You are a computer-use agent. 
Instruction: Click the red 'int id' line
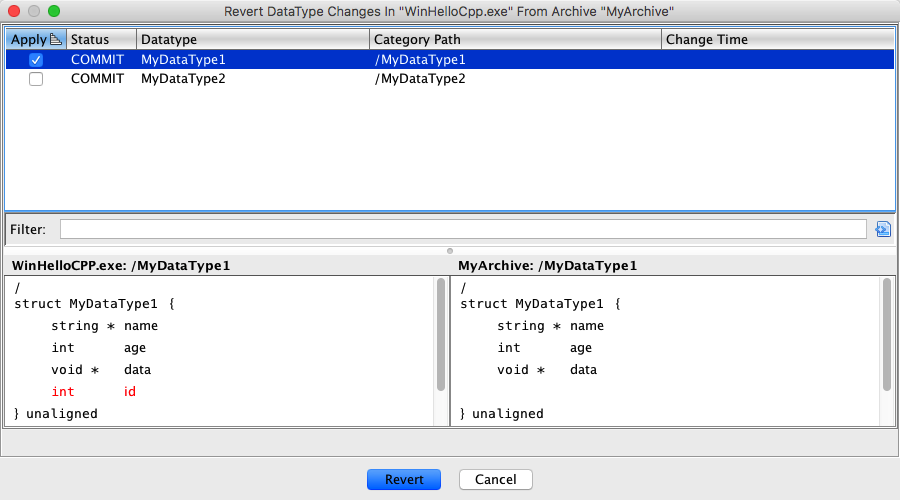[94, 392]
